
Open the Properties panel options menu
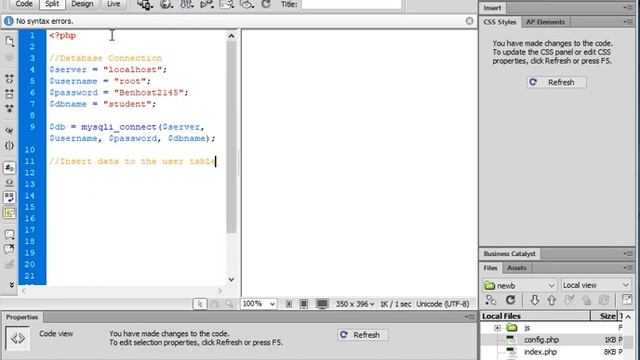tap(469, 317)
